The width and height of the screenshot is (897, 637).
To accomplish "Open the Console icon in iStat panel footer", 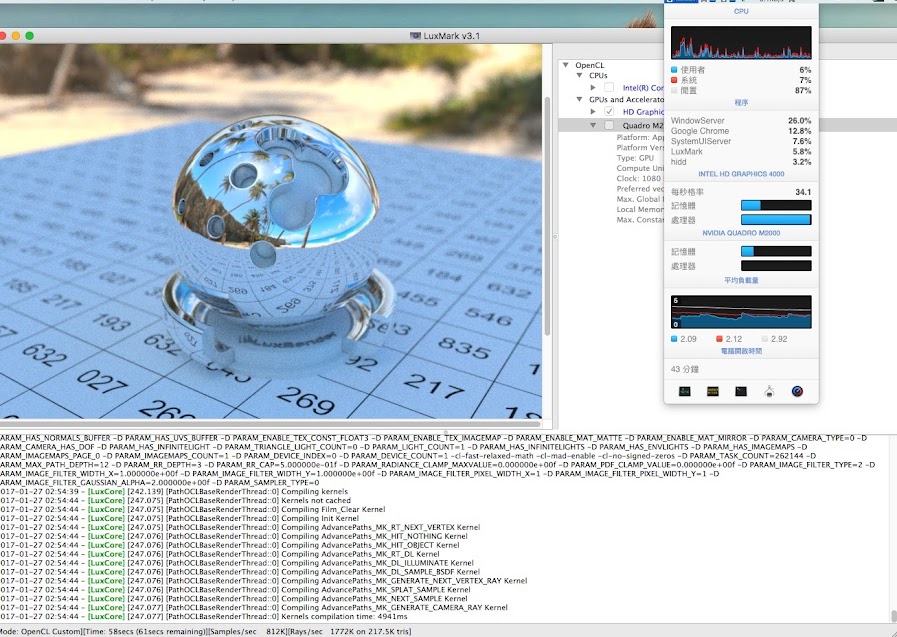I will click(713, 391).
